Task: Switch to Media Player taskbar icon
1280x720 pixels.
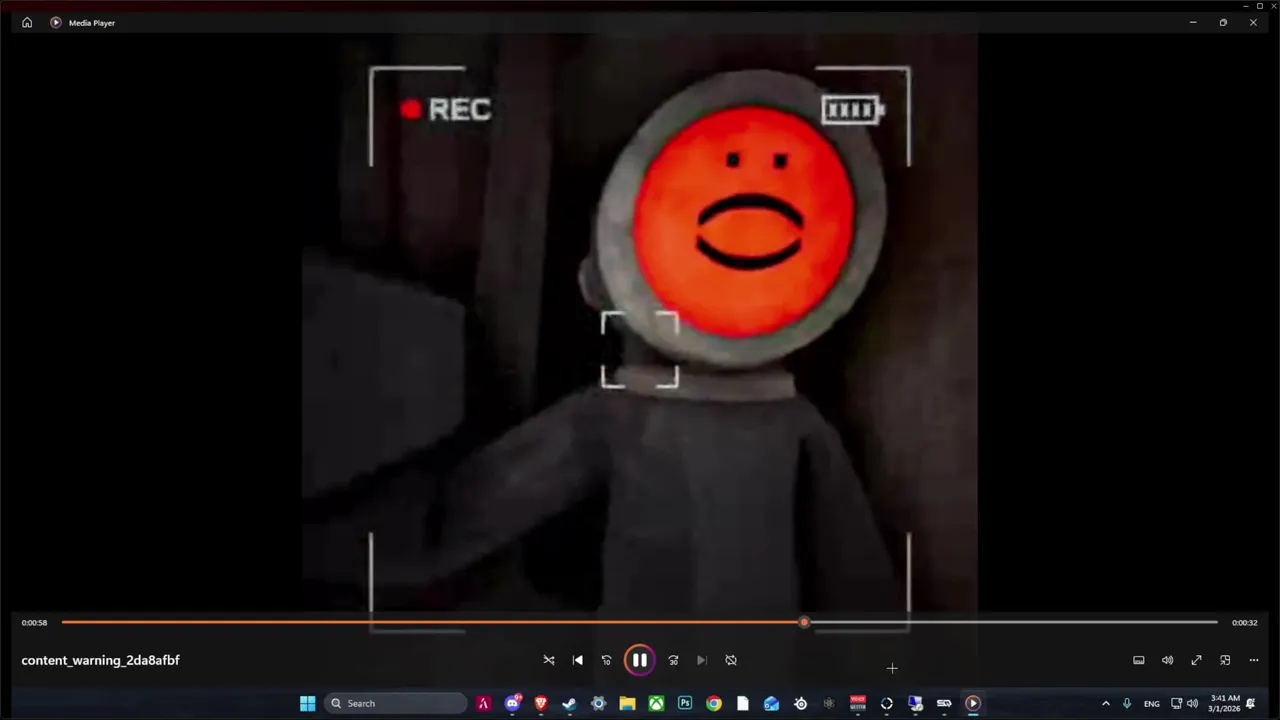Action: 973,703
